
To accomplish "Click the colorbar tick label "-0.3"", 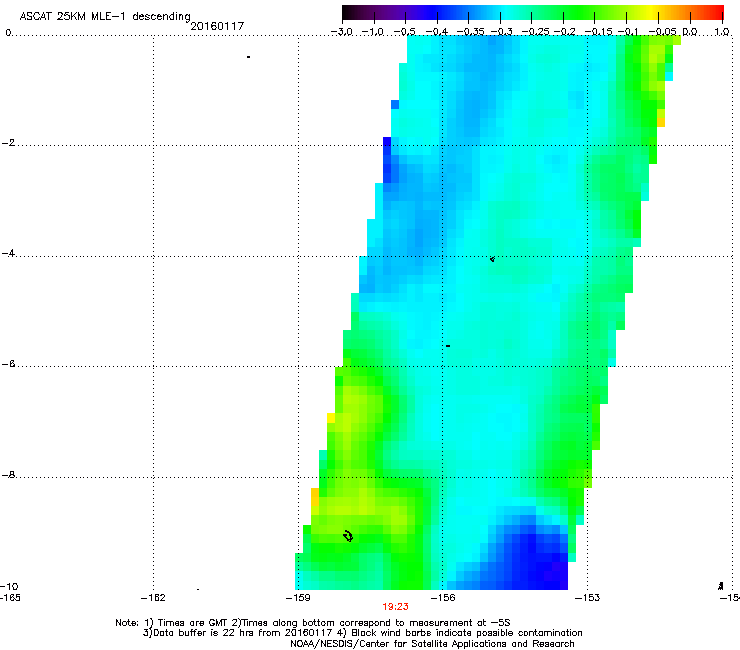I will tap(502, 32).
